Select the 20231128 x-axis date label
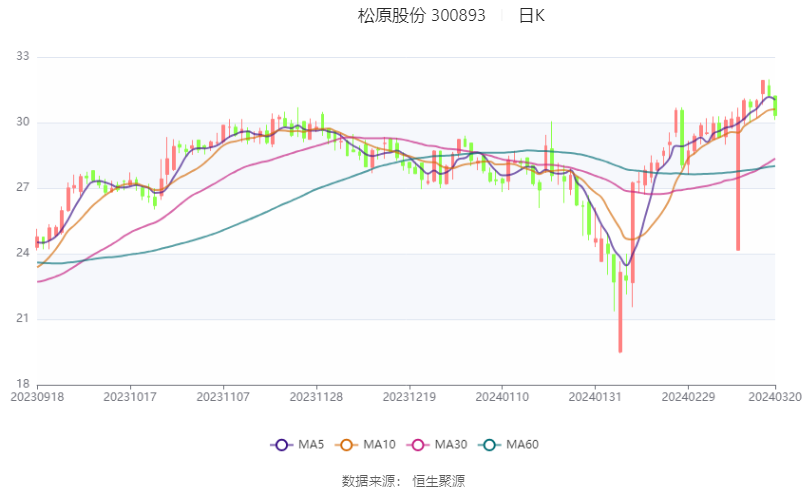This screenshot has width=807, height=491. (316, 397)
